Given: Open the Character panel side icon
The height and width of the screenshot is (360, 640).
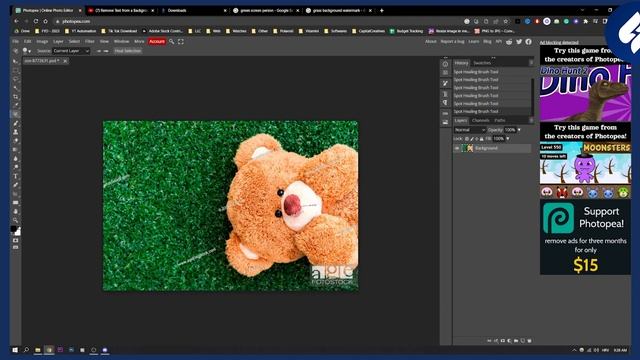Looking at the screenshot, I should click(x=445, y=94).
